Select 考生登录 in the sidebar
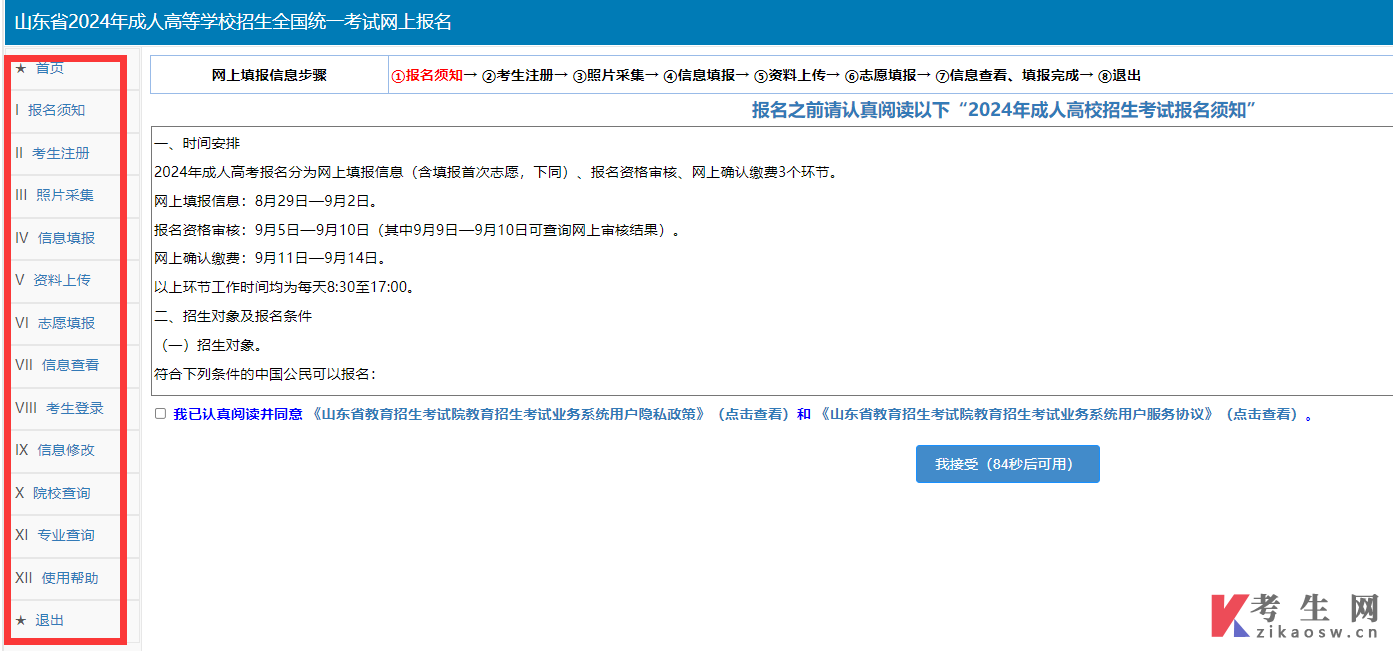Screen dimensions: 1393x651 click(74, 408)
